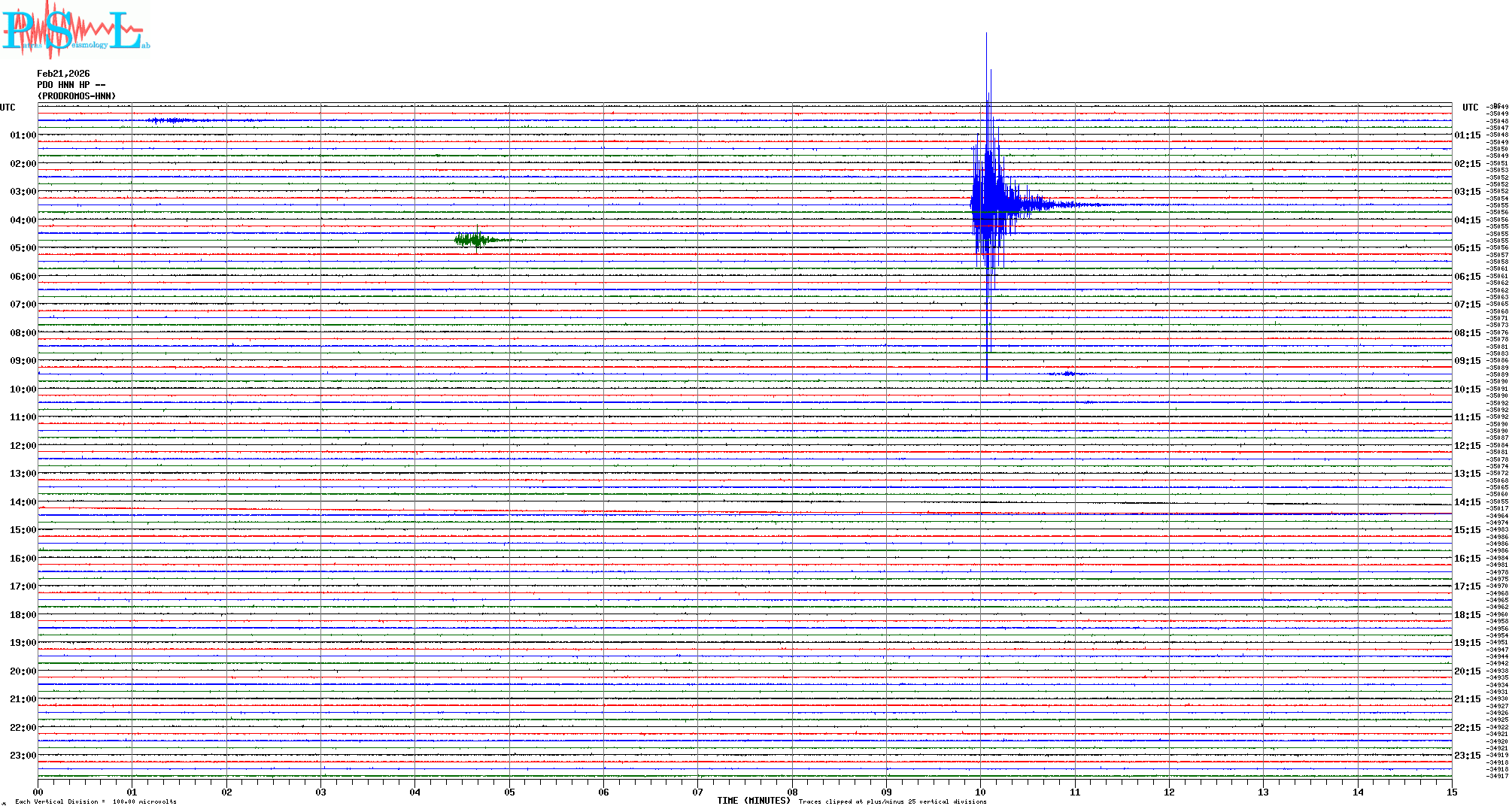Select the Feb21,2026 date label
Screen dimensions: 1512x812
pos(63,74)
